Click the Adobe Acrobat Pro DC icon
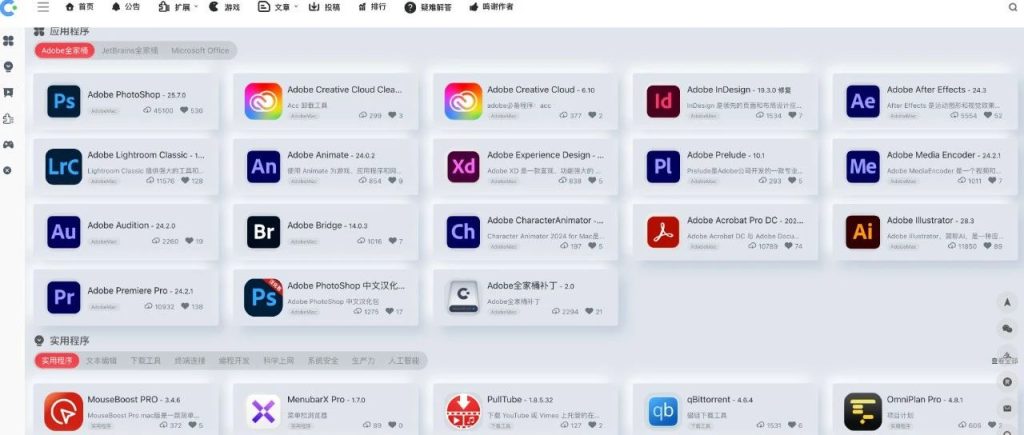This screenshot has width=1024, height=435. point(662,232)
